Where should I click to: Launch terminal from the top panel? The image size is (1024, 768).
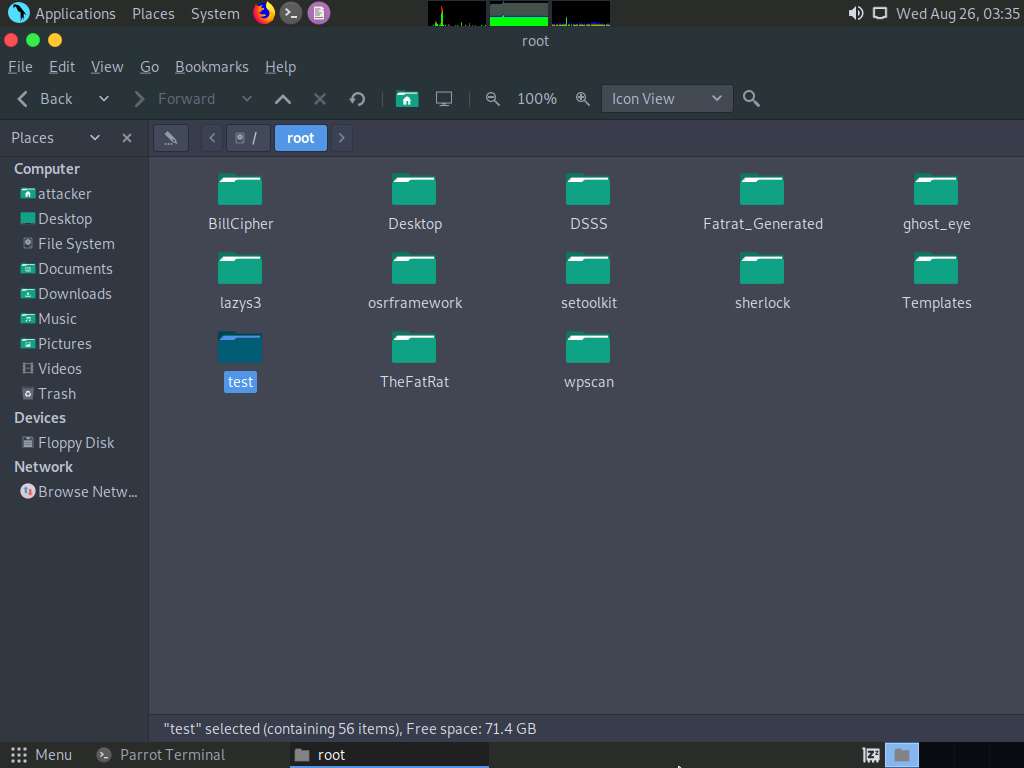coord(291,13)
